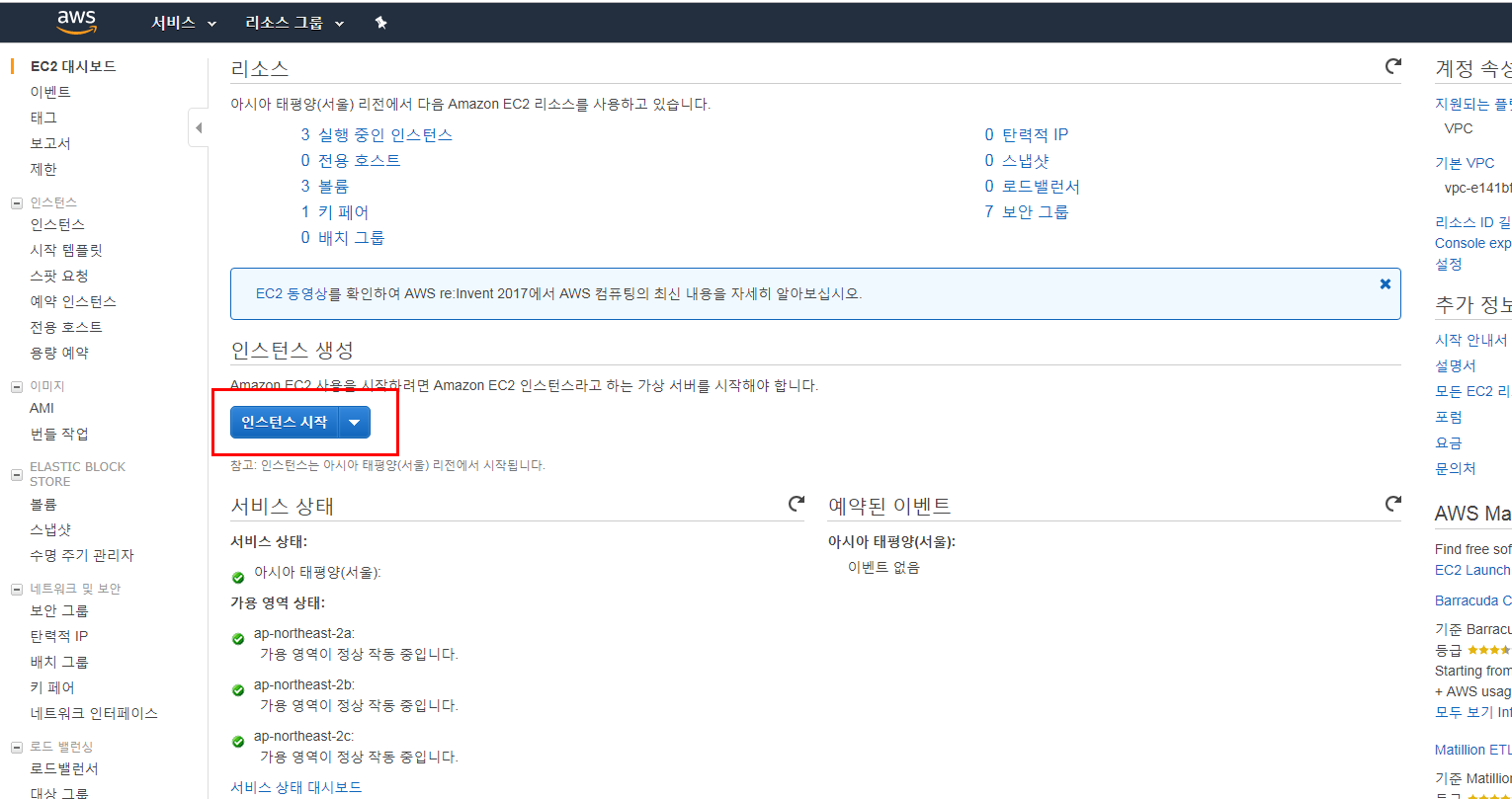Open 요금 link
Image resolution: width=1512 pixels, height=799 pixels.
(x=1449, y=442)
